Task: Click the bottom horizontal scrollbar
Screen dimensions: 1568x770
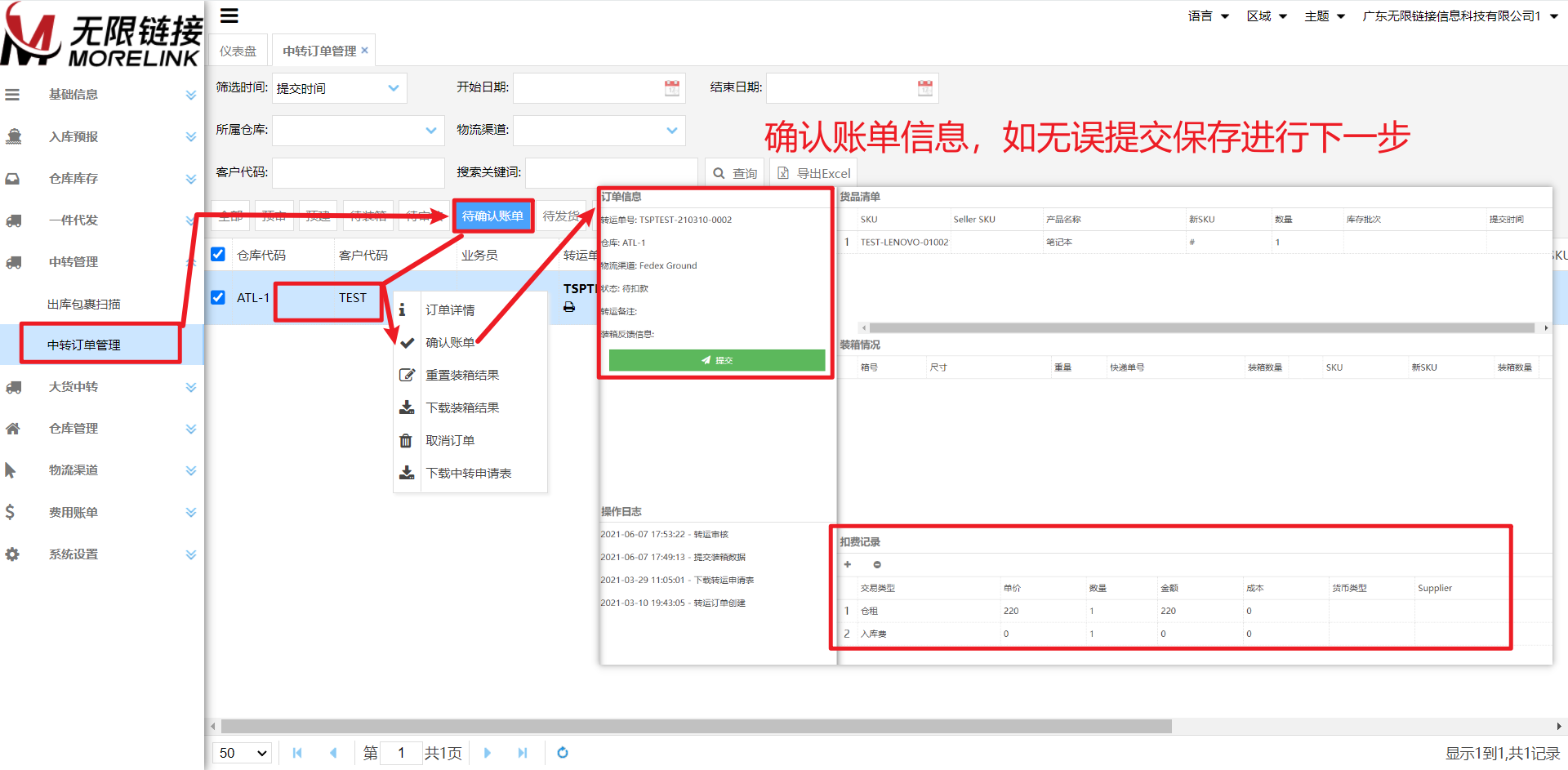Action: [x=696, y=726]
